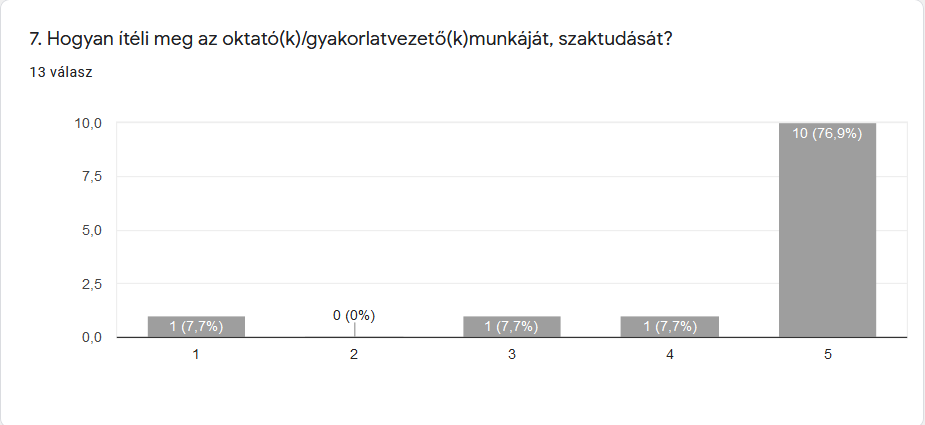Screen dimensions: 925x425
Task: Click the 1 (7,7%) label on bar 3
Action: point(511,326)
